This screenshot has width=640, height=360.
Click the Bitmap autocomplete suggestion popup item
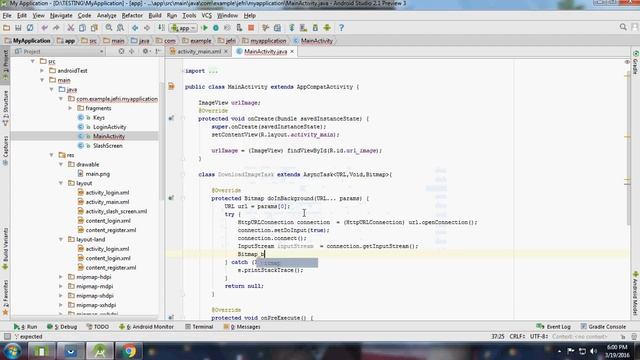pos(287,263)
